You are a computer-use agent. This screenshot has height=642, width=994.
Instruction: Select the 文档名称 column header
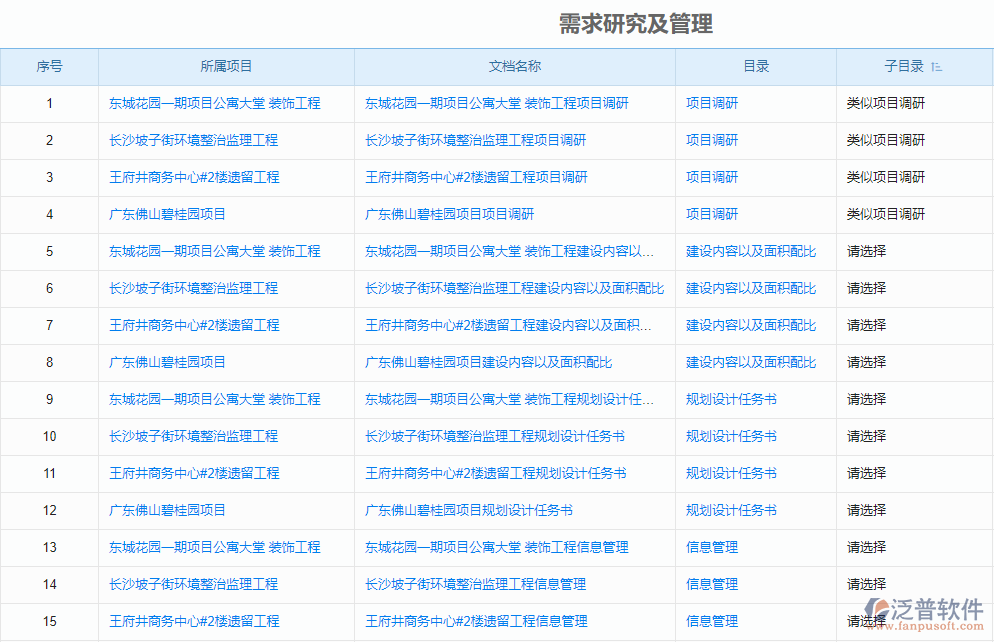(514, 66)
